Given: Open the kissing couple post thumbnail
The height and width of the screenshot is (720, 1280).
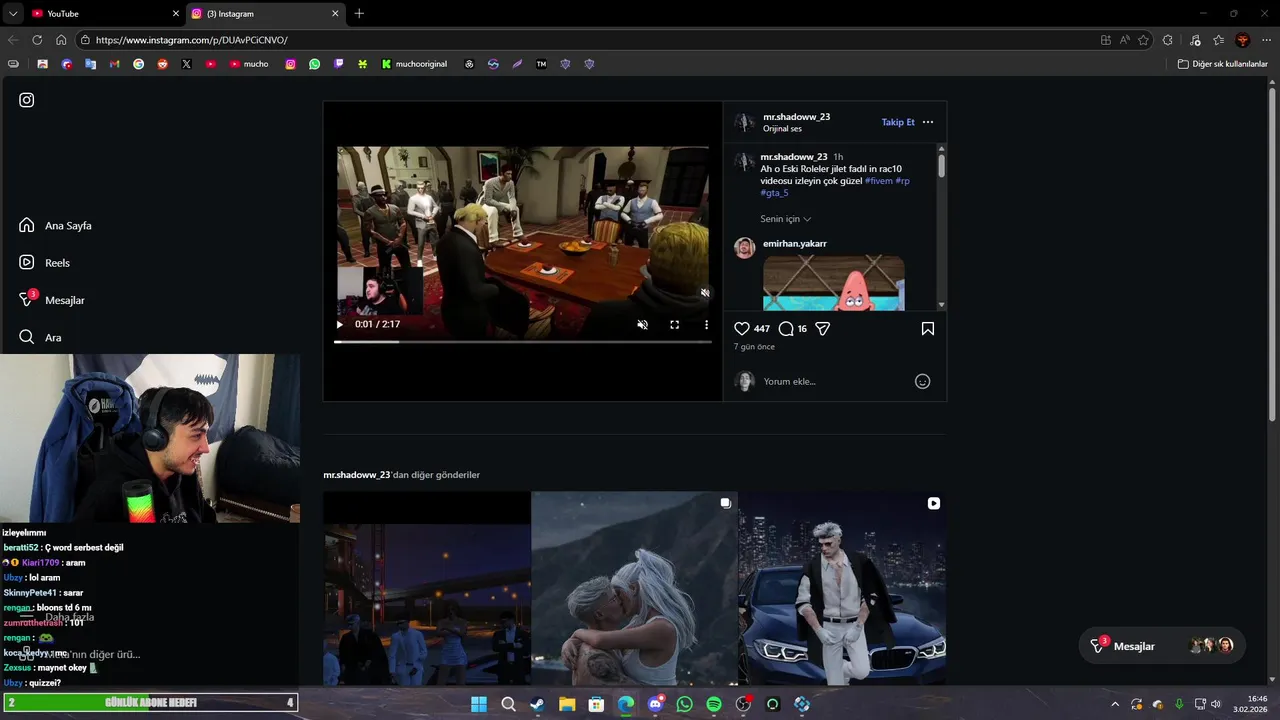Looking at the screenshot, I should [x=634, y=588].
